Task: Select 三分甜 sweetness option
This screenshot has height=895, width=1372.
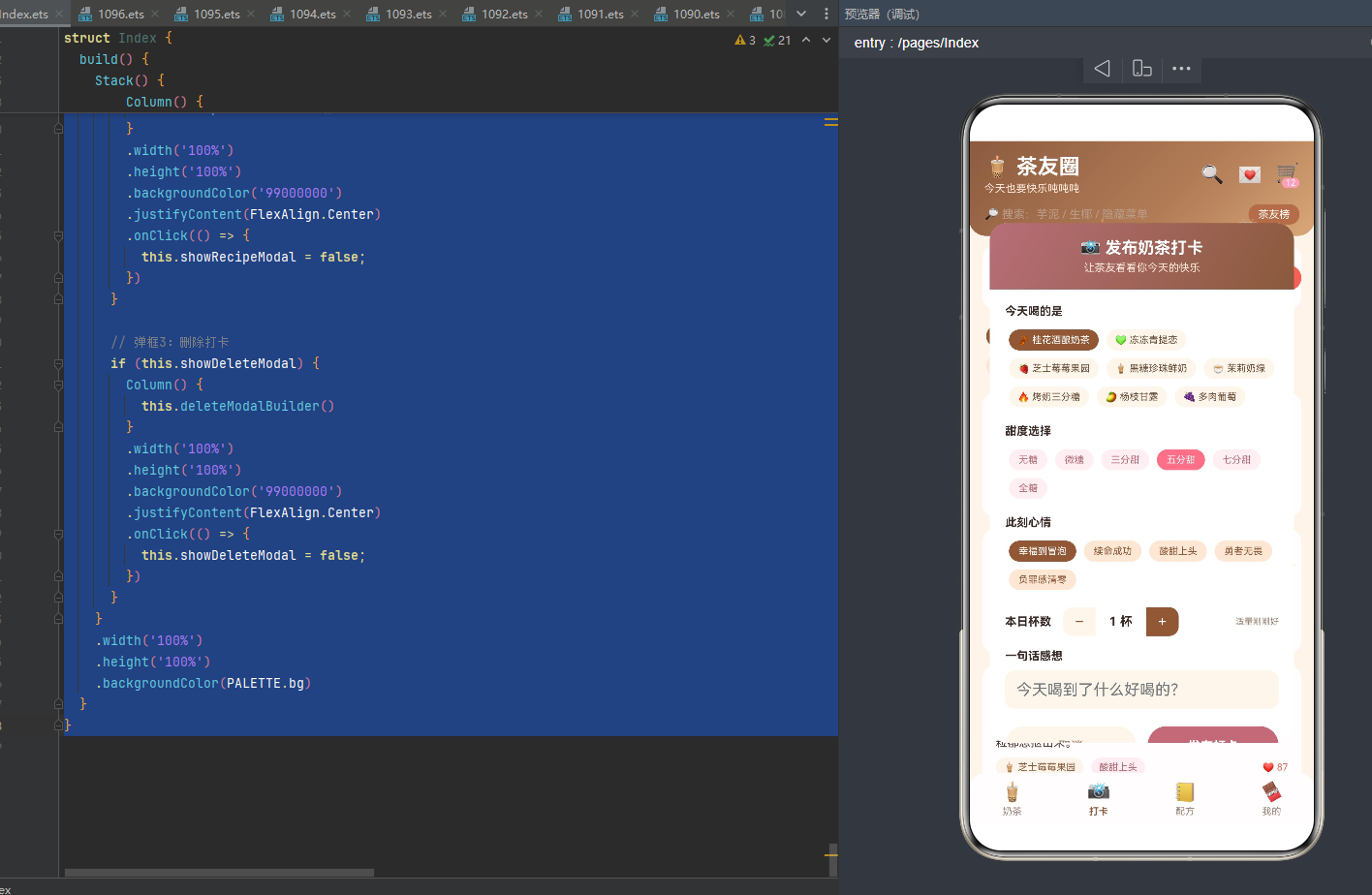Action: tap(1125, 459)
